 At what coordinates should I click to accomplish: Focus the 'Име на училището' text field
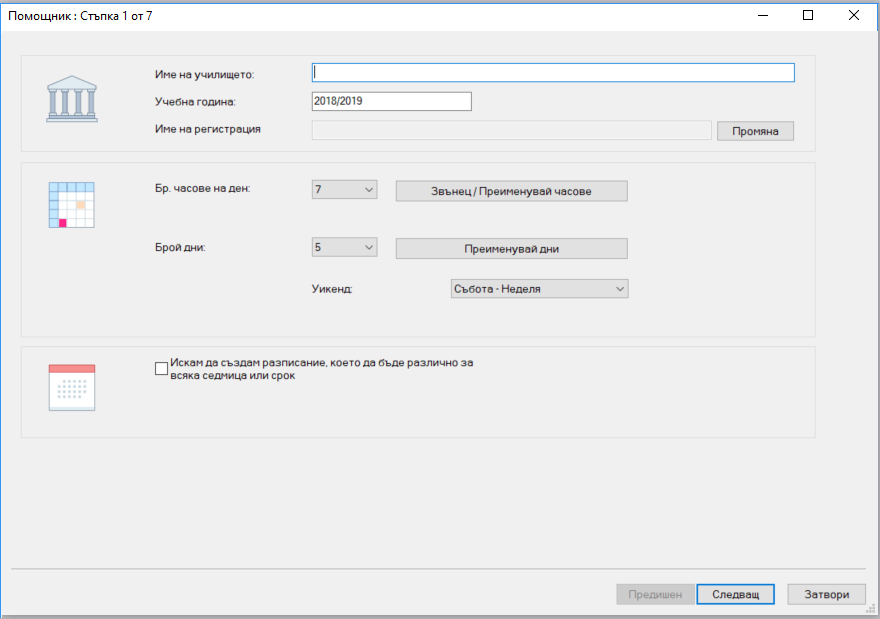coord(553,72)
